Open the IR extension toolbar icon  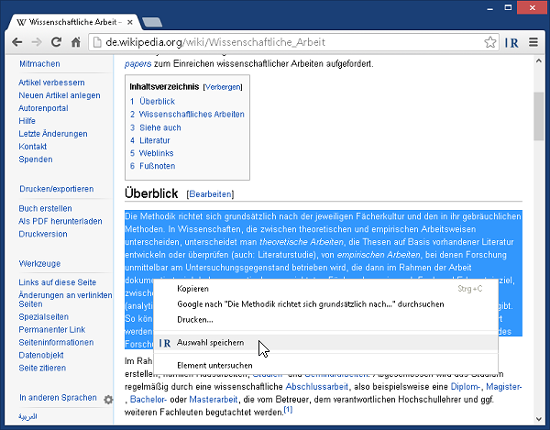point(511,43)
